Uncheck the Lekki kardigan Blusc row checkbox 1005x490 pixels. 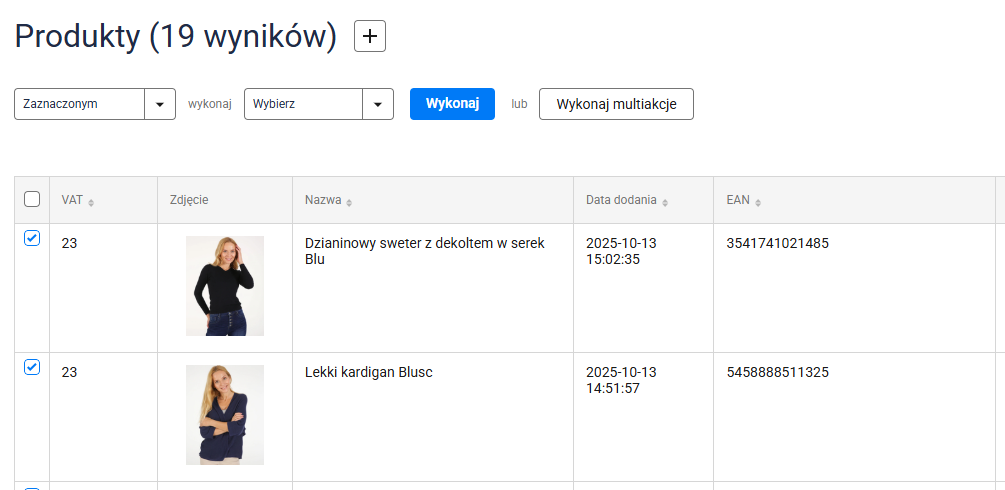click(32, 368)
